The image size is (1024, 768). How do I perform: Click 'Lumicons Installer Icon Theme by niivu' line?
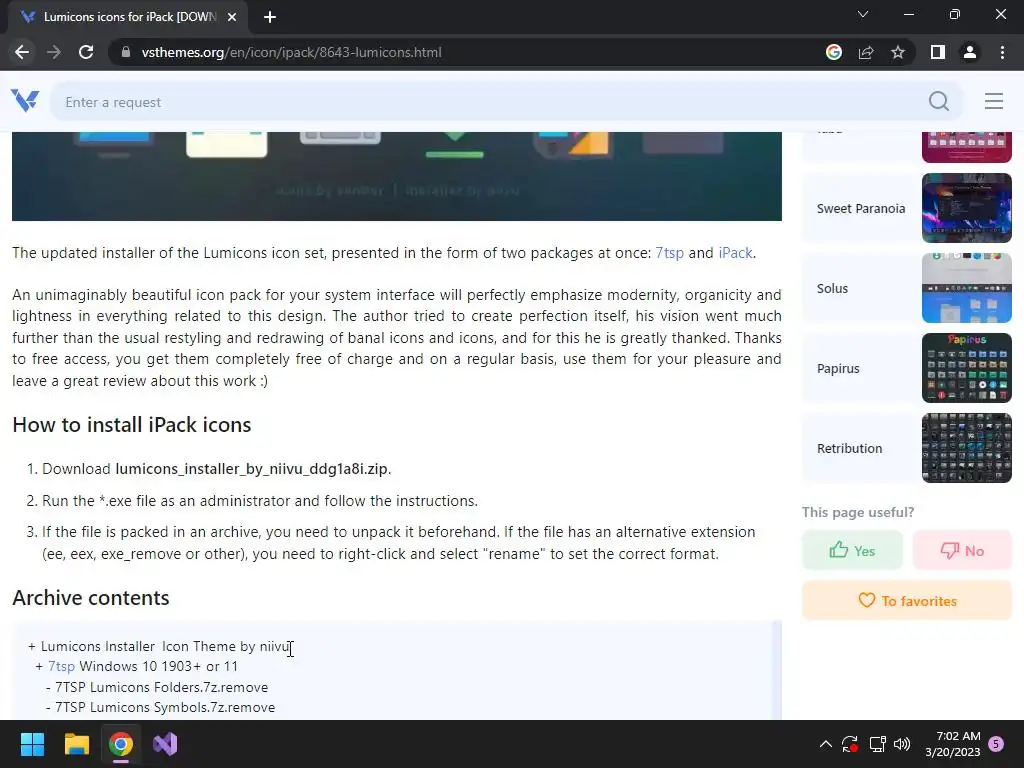pyautogui.click(x=165, y=646)
